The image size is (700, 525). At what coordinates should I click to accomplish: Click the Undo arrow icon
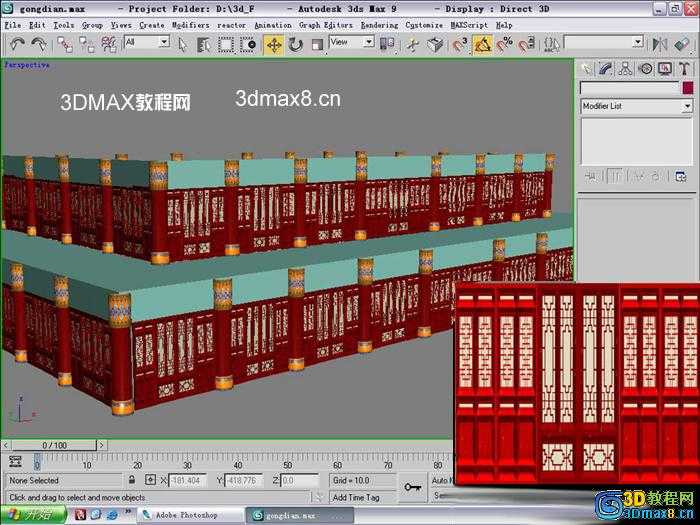pyautogui.click(x=17, y=44)
